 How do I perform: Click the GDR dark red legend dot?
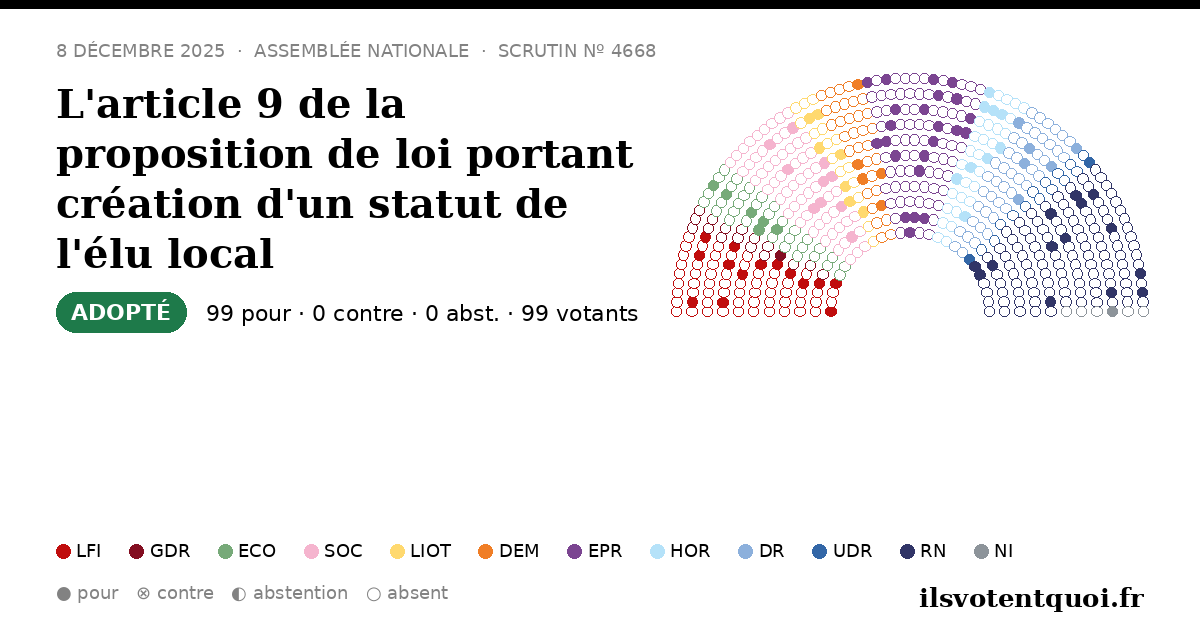[x=137, y=551]
